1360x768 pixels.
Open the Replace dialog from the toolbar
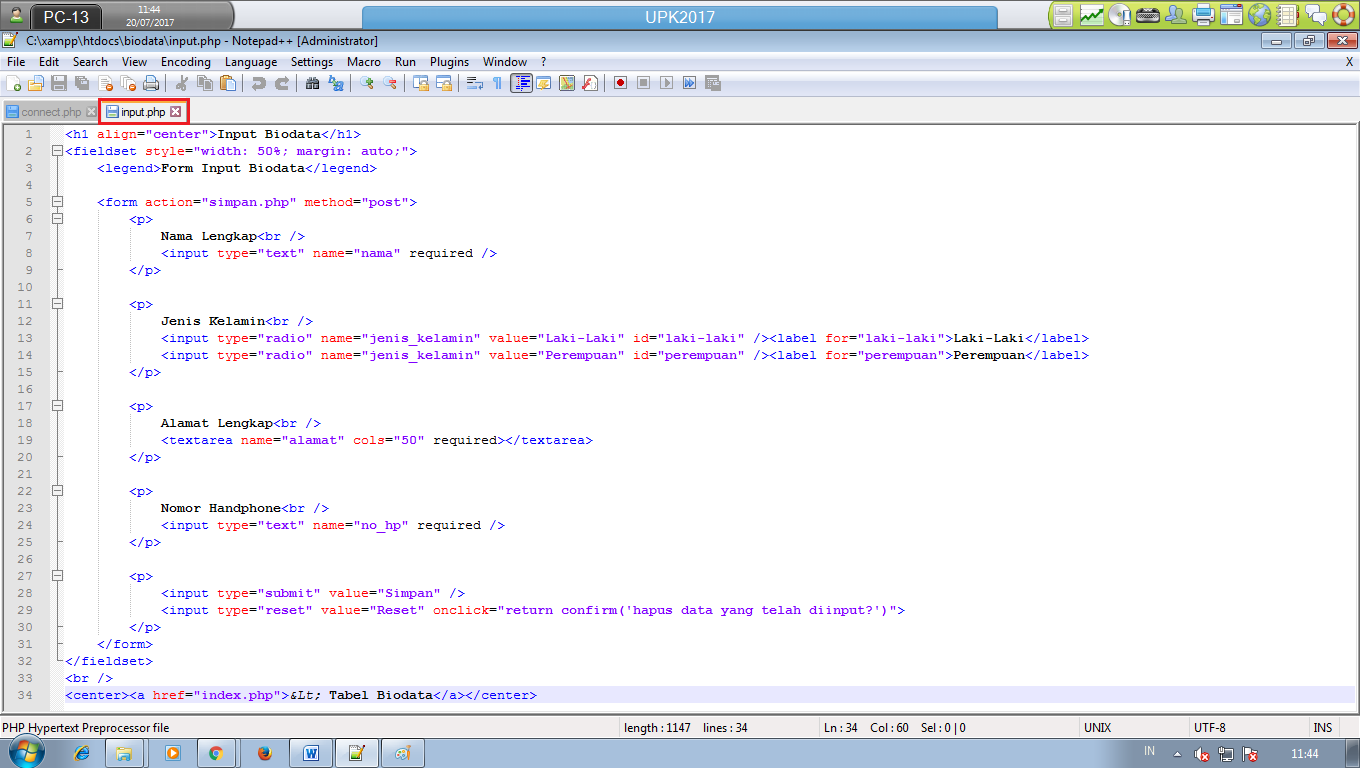pos(336,83)
